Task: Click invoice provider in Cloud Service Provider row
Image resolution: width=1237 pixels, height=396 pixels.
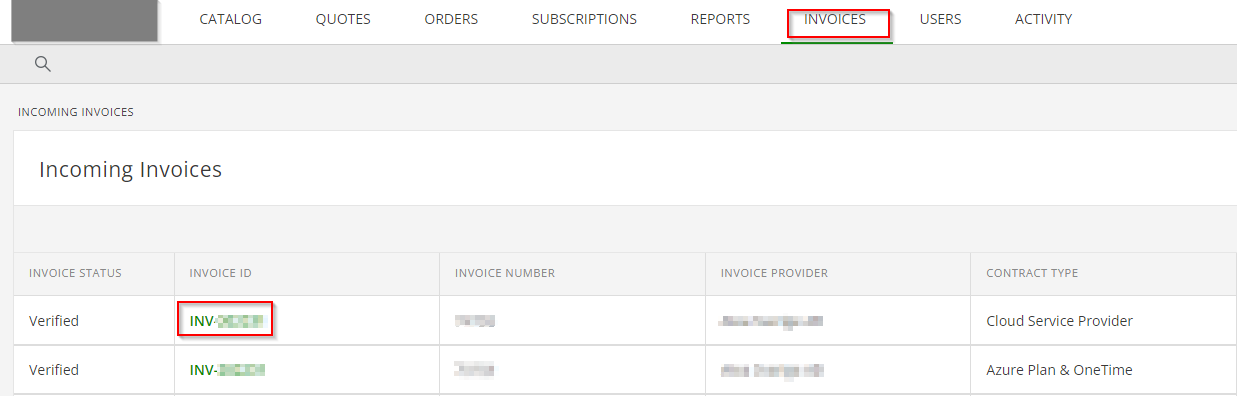Action: (772, 321)
